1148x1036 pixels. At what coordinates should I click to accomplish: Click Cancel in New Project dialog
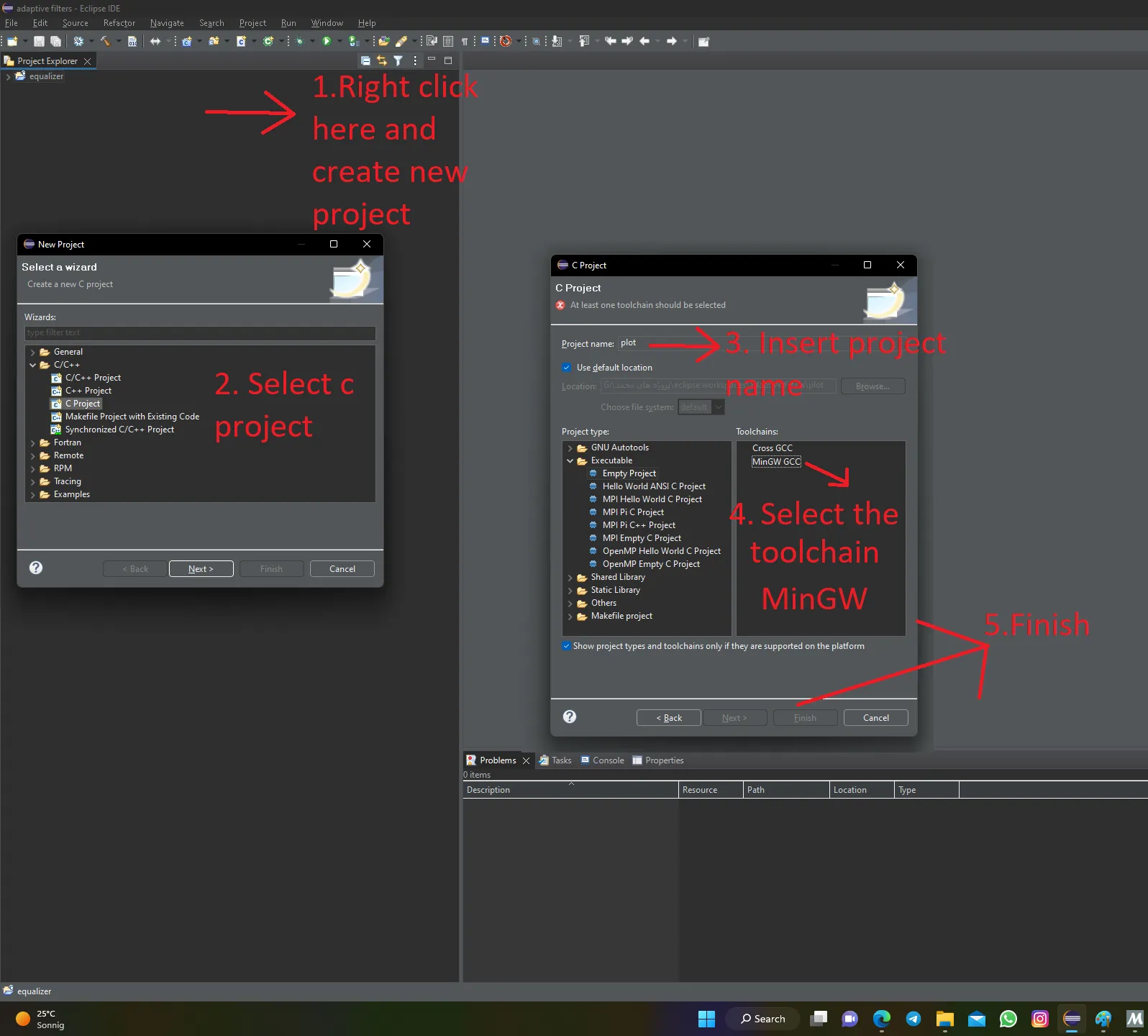click(342, 569)
